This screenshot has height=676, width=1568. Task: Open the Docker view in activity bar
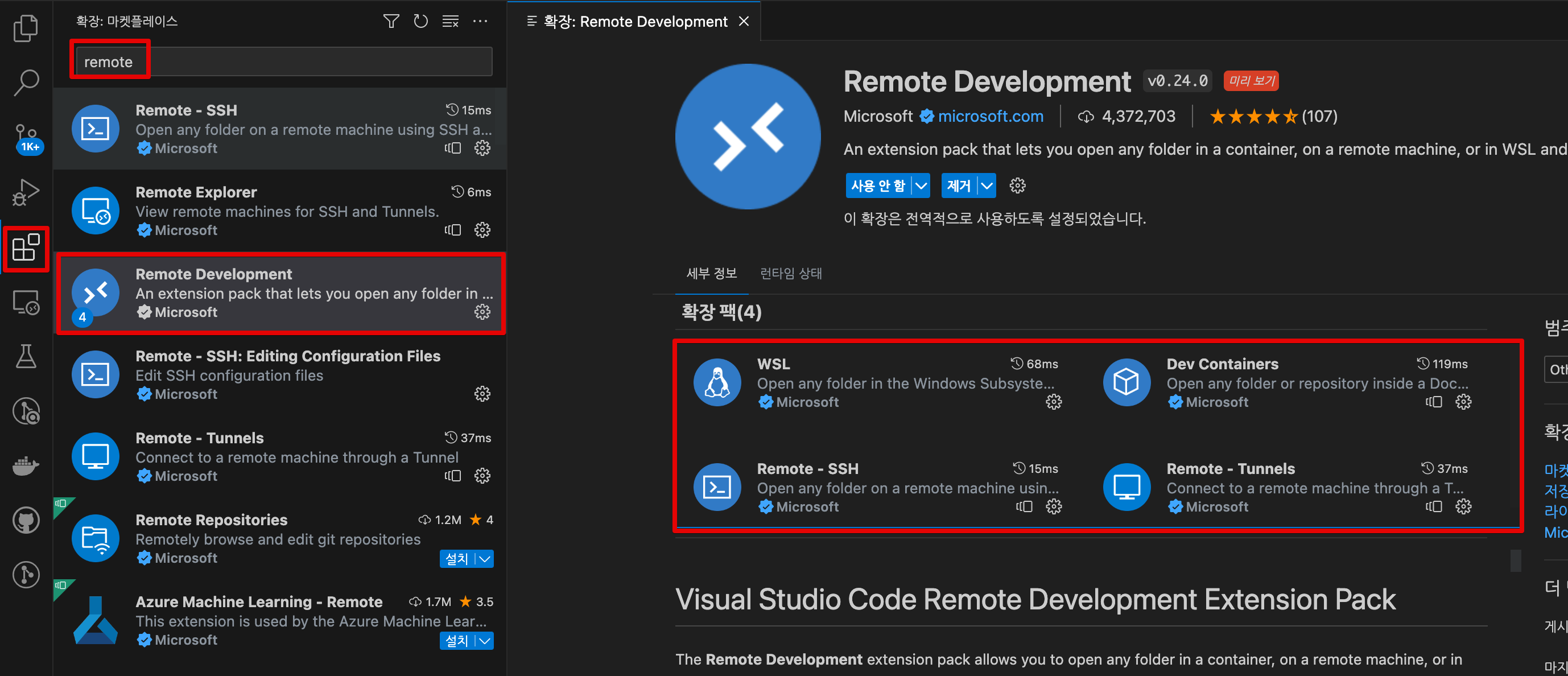click(26, 467)
